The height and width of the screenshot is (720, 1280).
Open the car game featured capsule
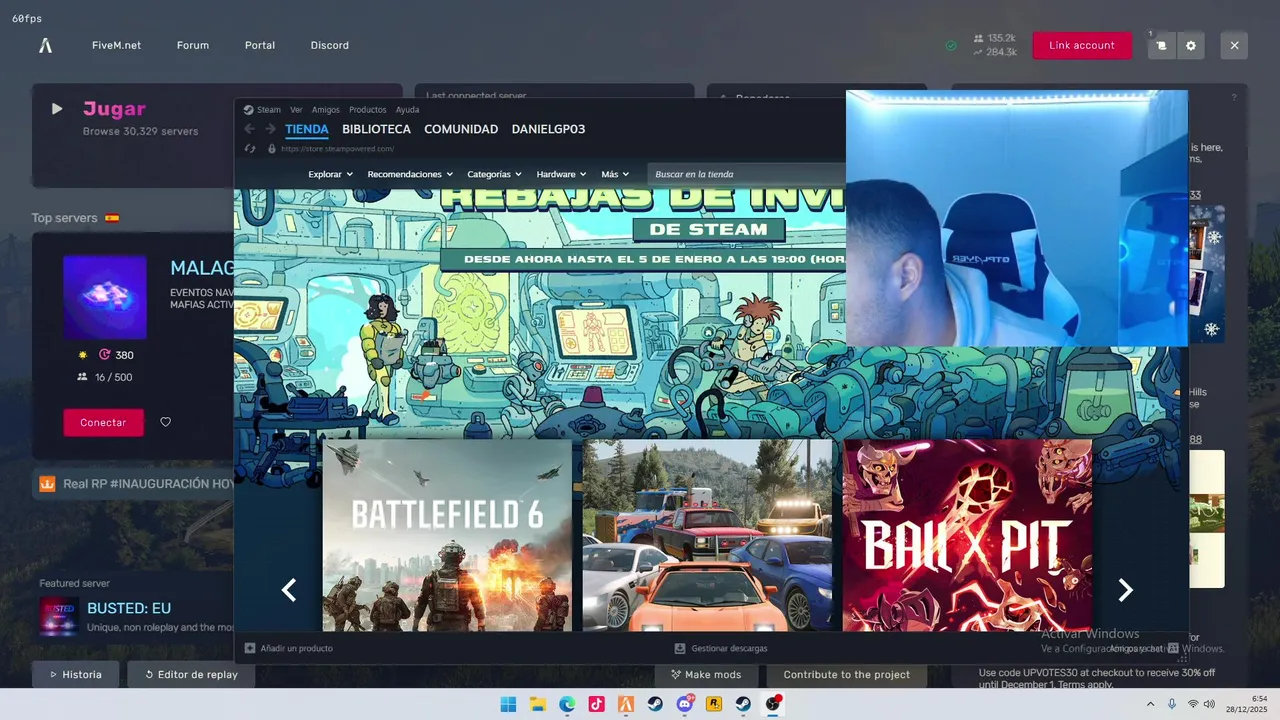point(707,535)
